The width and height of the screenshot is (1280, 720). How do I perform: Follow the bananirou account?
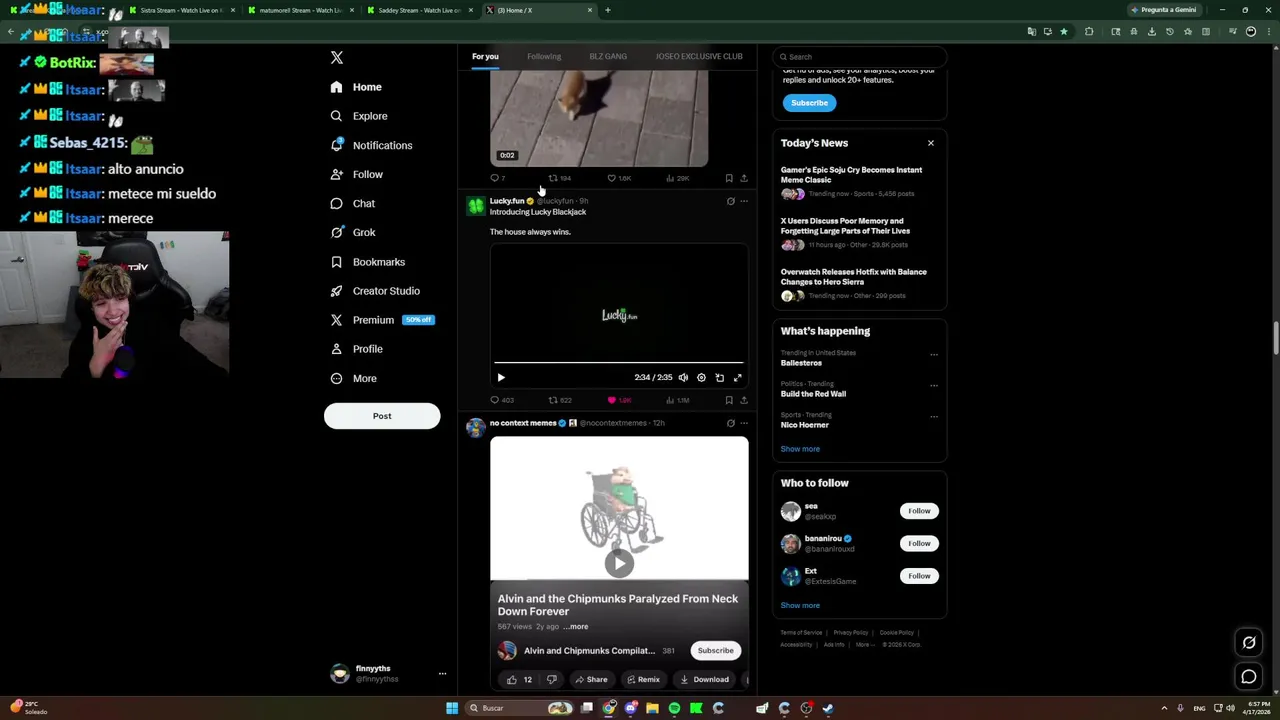pyautogui.click(x=919, y=543)
